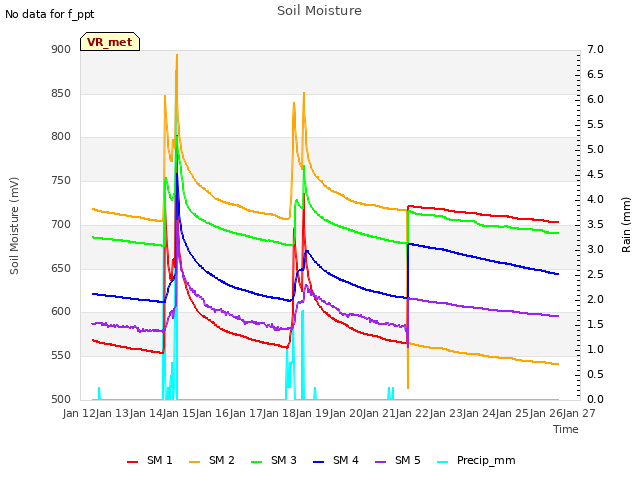Click the SM 1 red line end near Jan 26
Screen dimensions: 640x480
tap(558, 222)
